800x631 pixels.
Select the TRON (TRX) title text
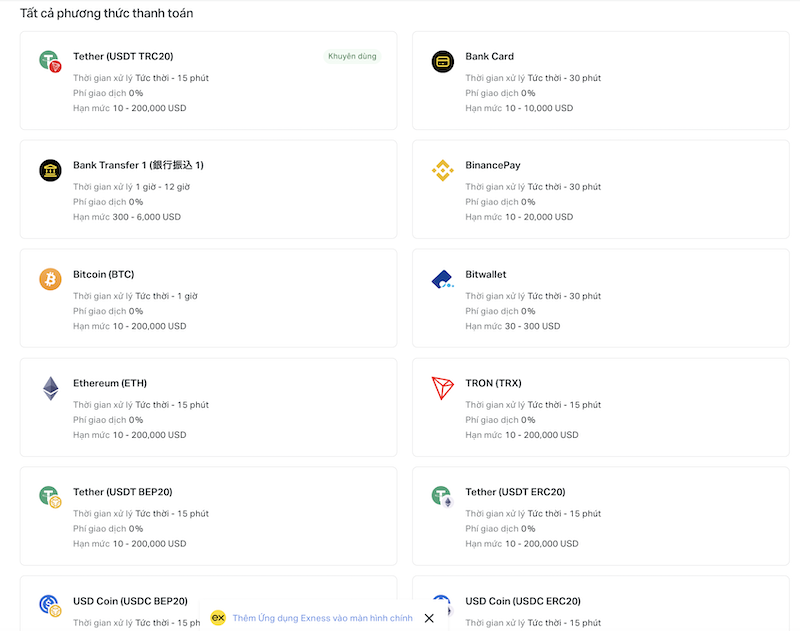(493, 383)
